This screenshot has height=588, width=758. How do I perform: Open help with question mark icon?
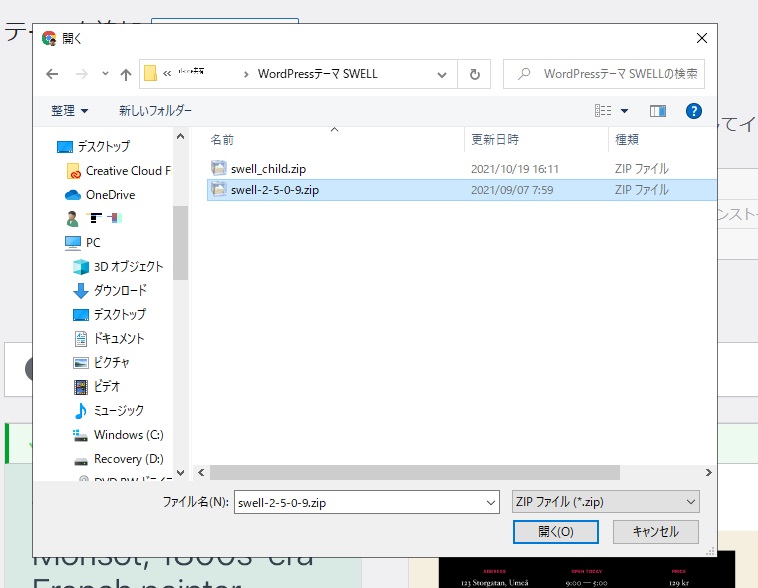(694, 111)
